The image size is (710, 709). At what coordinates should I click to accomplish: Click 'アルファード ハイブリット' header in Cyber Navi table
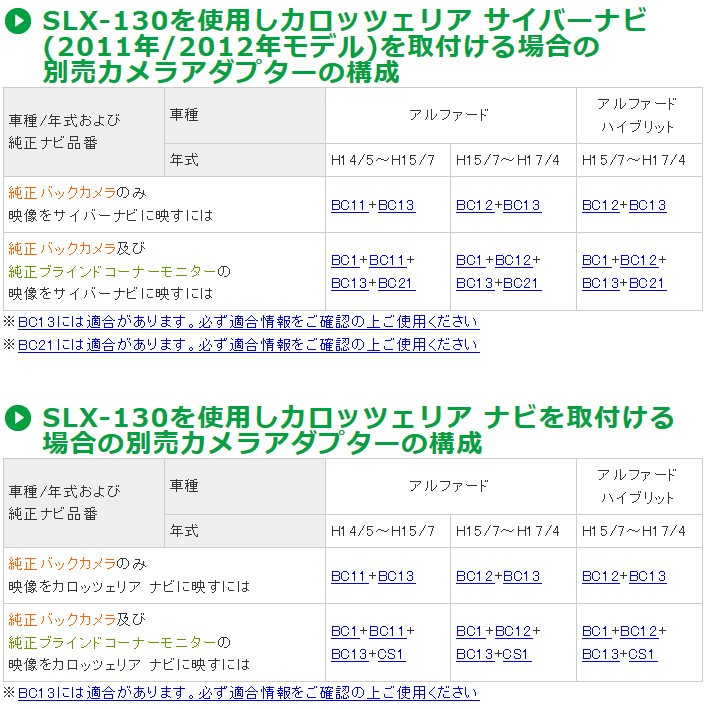click(x=639, y=115)
